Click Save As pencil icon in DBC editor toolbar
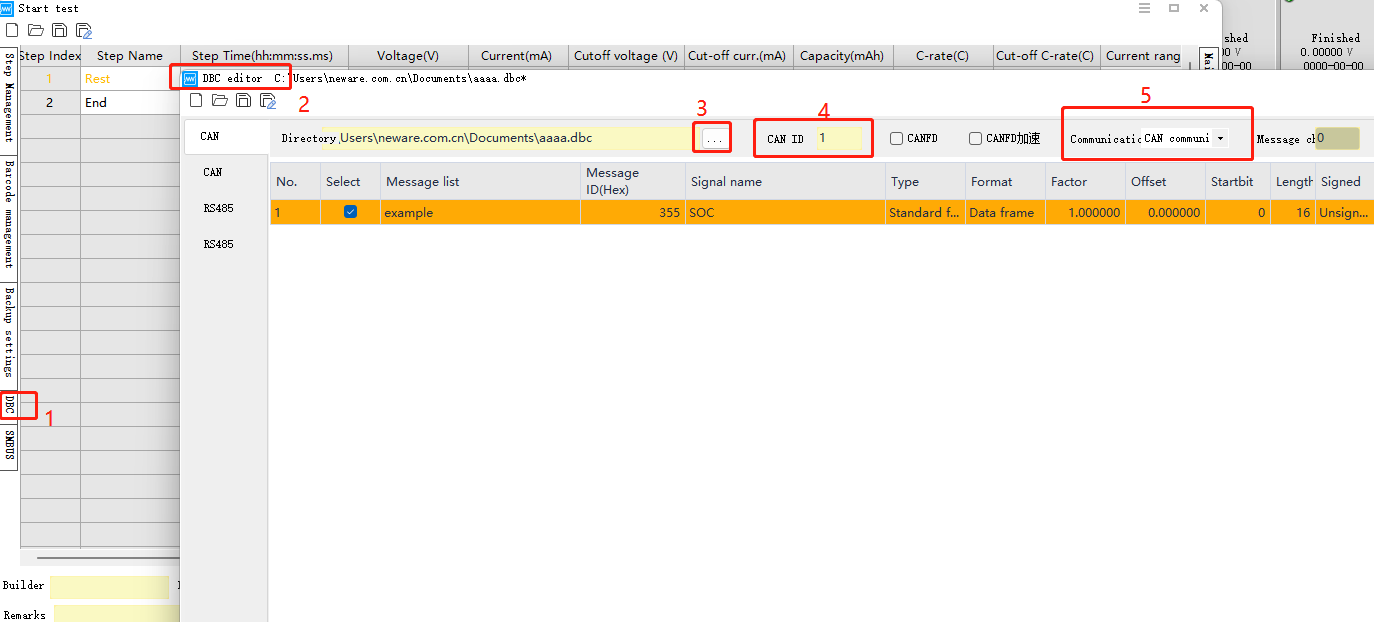 tap(268, 101)
